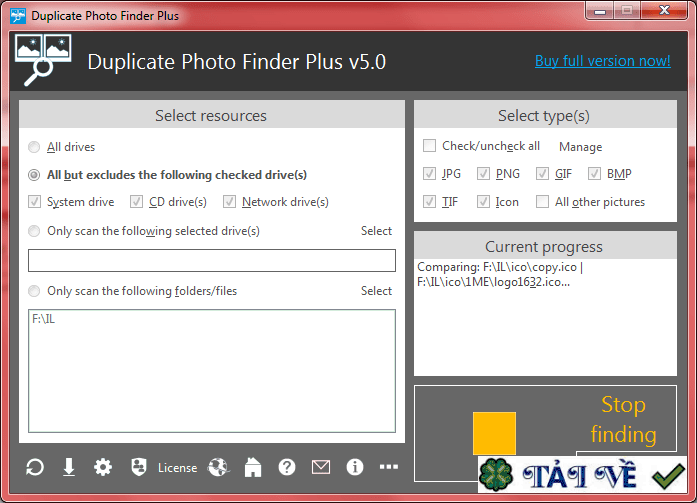Toggle the JPG type checkbox

point(429,174)
